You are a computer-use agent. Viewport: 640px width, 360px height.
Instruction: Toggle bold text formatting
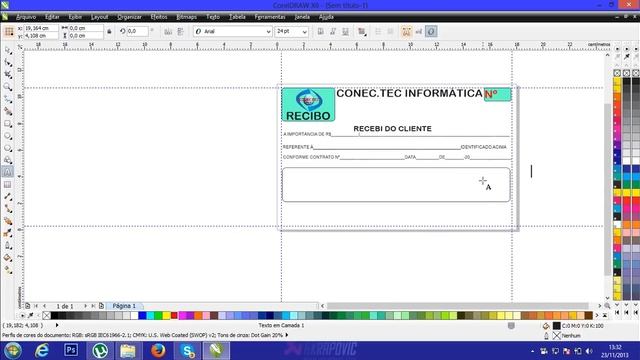[x=321, y=31]
